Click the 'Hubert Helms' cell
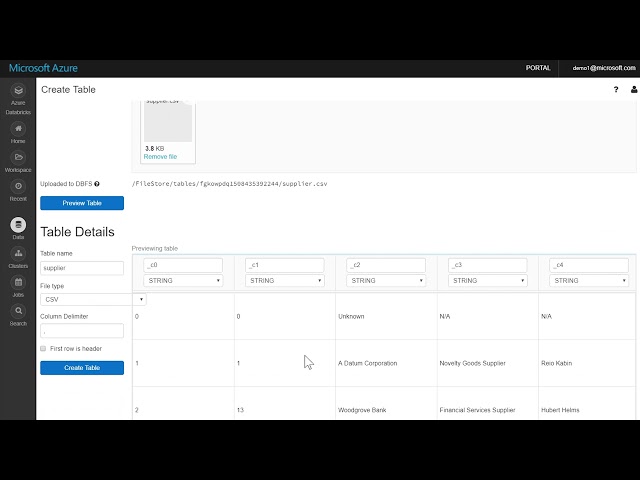 pos(560,410)
